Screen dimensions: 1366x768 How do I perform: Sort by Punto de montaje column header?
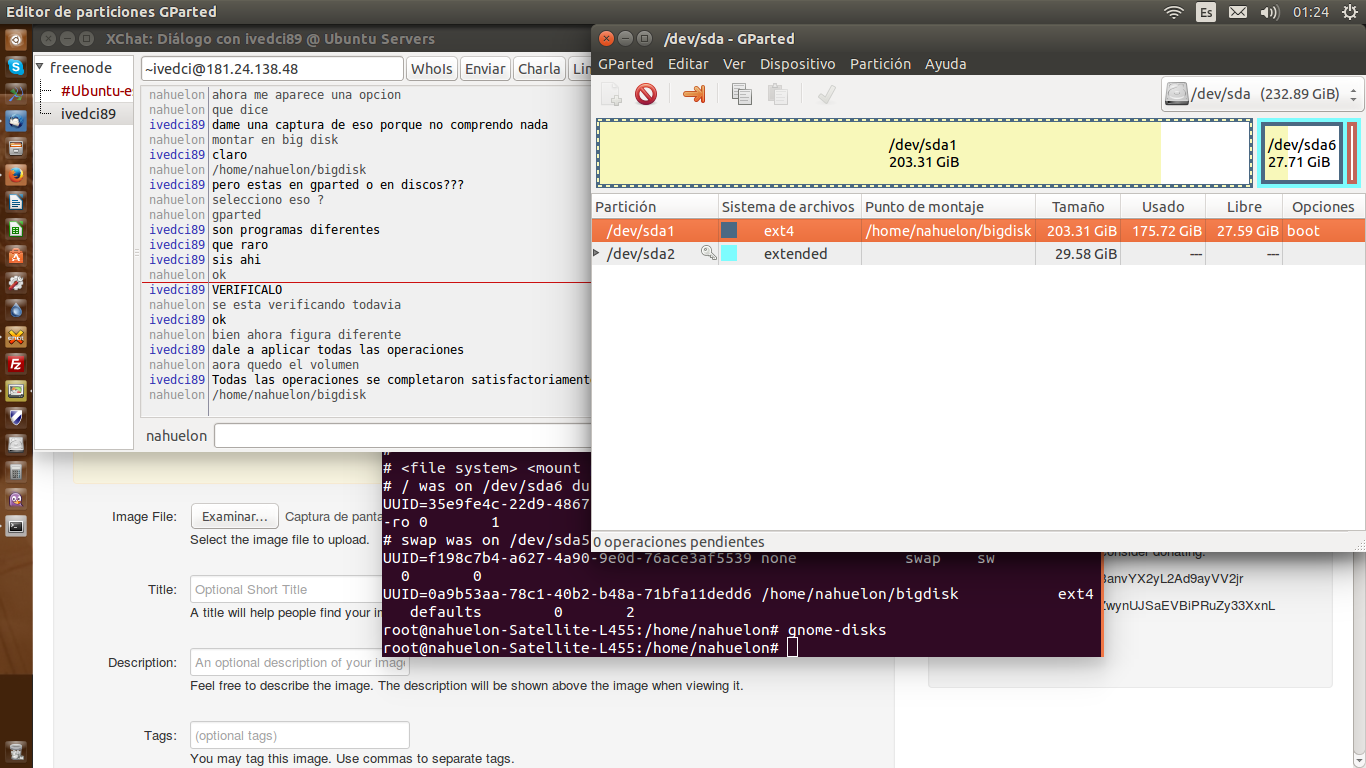tap(947, 207)
